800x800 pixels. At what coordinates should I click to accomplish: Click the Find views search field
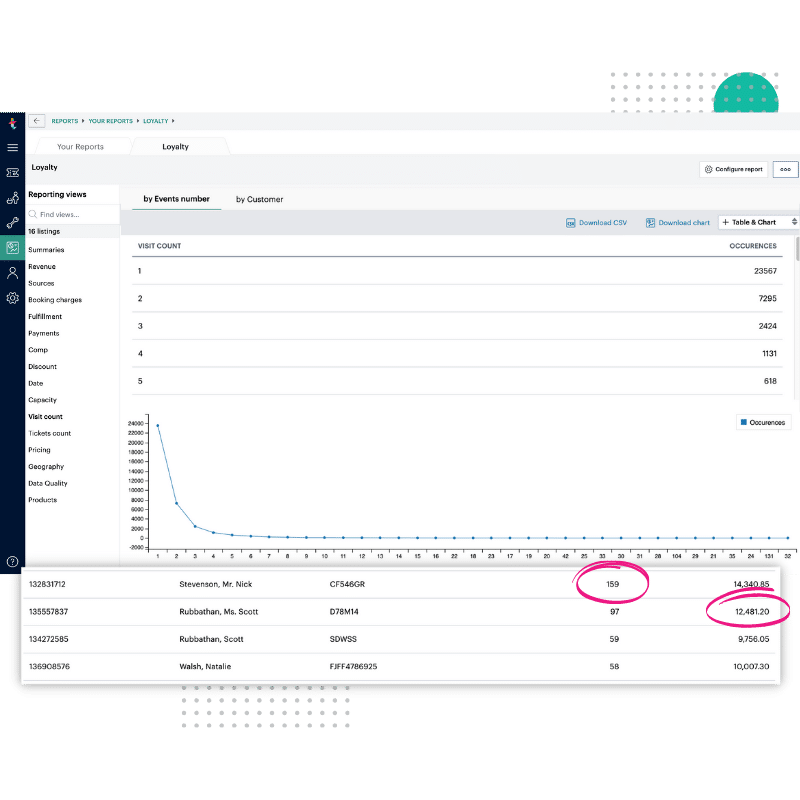tap(70, 214)
